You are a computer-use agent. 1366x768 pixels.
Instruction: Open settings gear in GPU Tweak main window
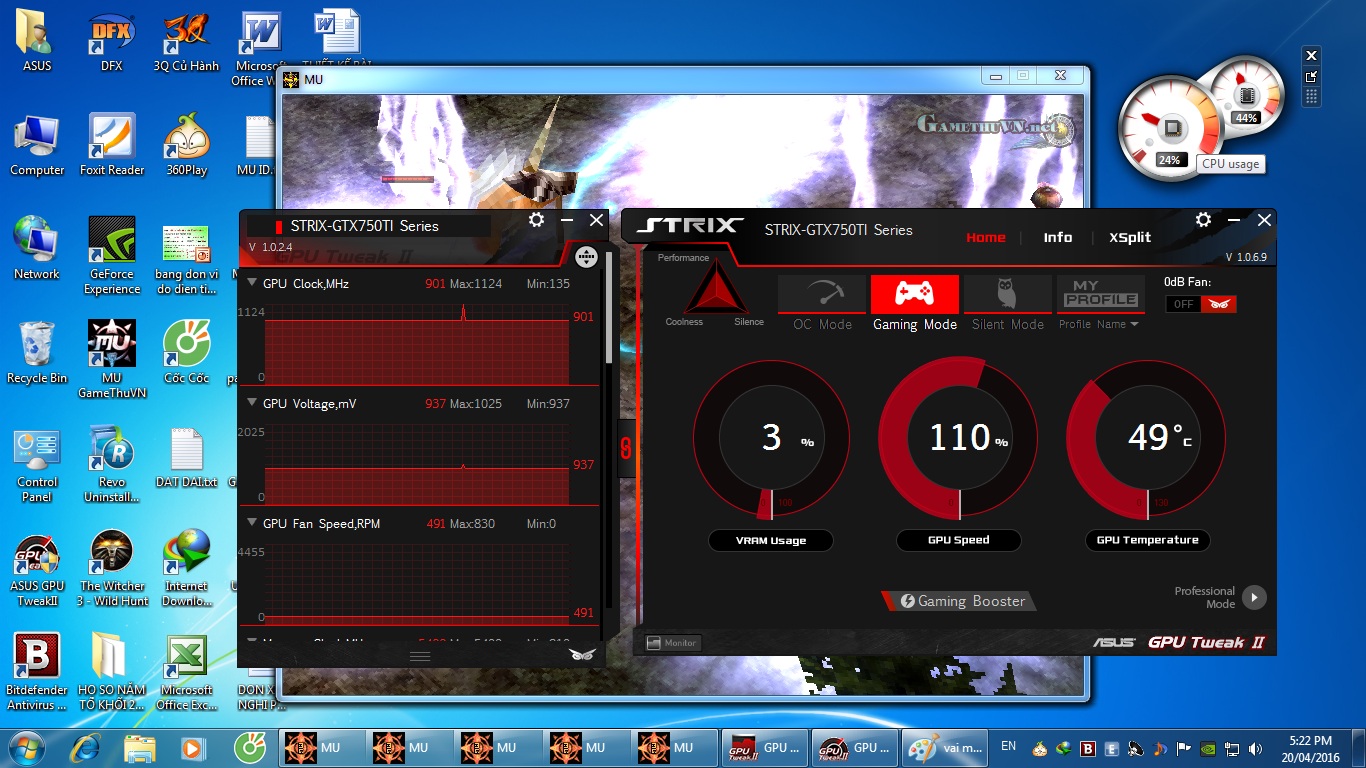(1203, 220)
